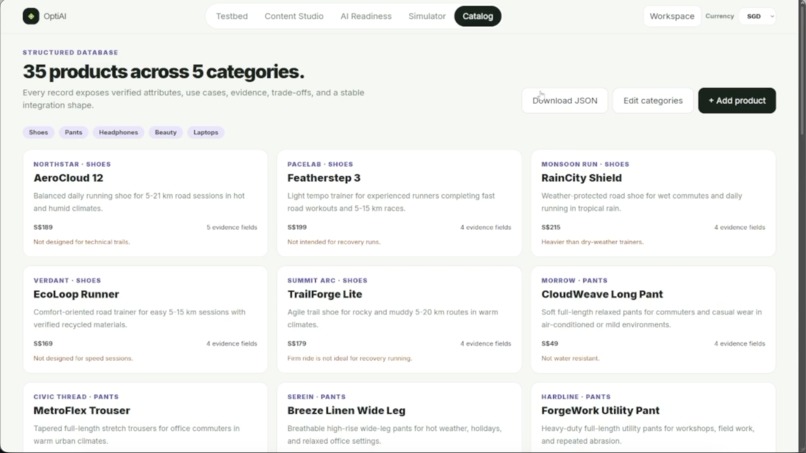Click the '35 products across 5 categories.' heading

pos(163,71)
